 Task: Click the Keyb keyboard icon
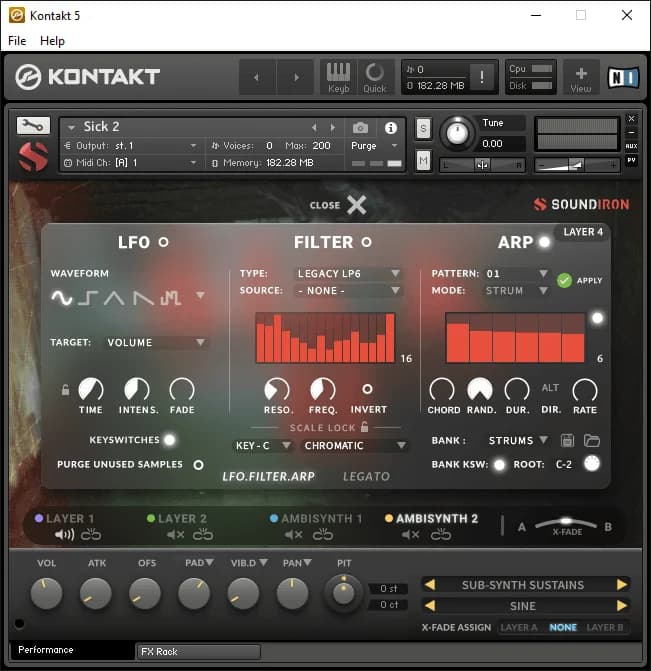coord(338,76)
